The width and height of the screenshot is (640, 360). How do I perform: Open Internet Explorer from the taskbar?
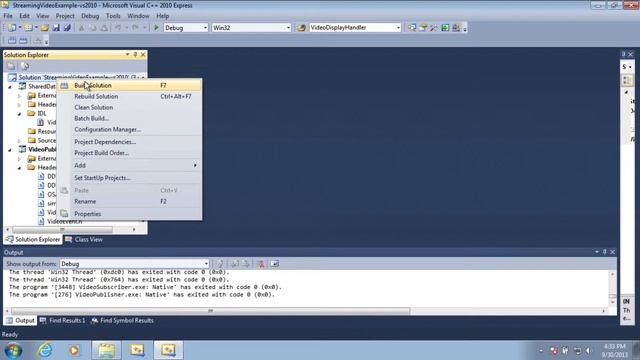tap(45, 350)
